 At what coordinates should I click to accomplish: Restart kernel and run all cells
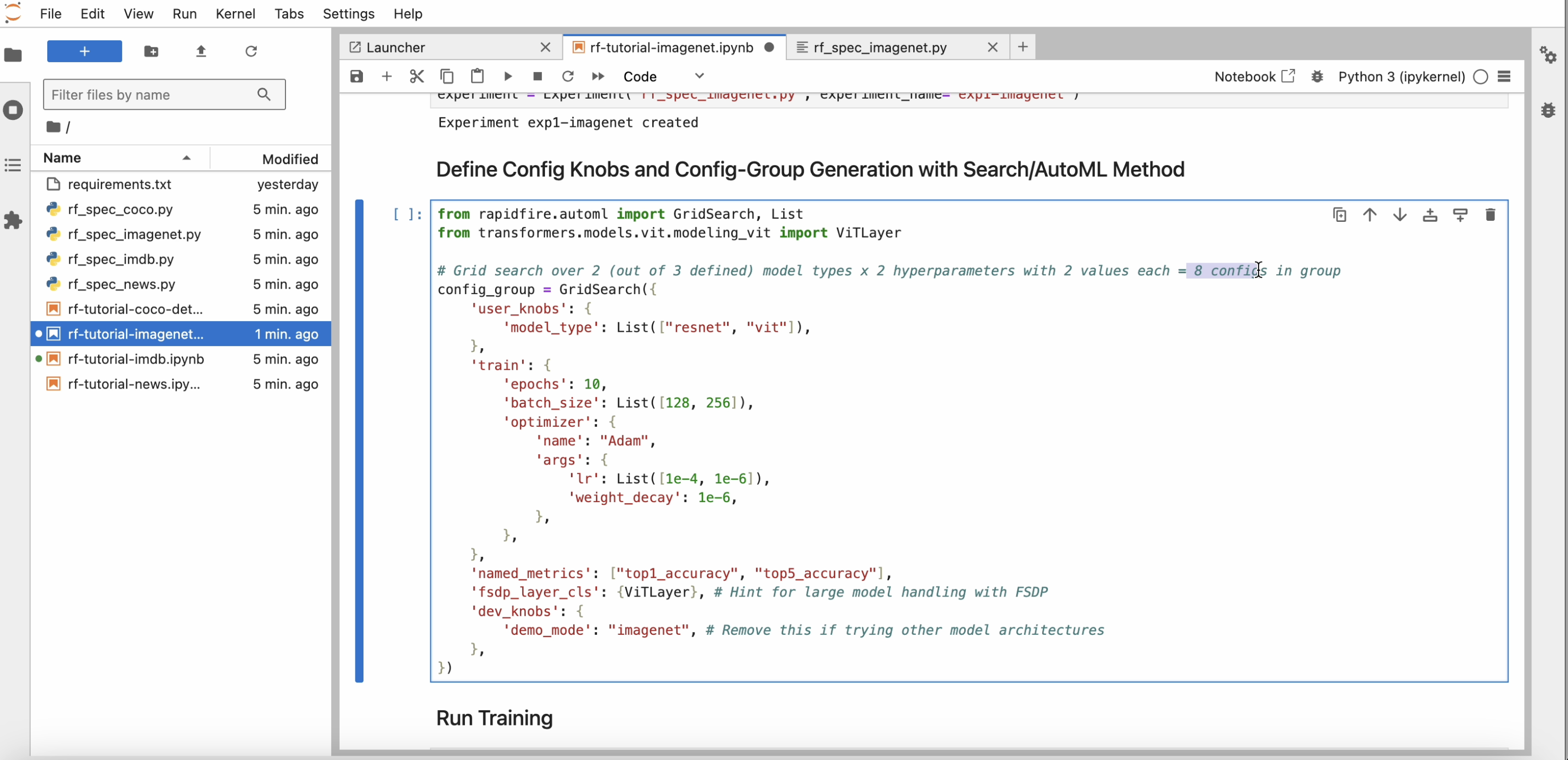(599, 76)
